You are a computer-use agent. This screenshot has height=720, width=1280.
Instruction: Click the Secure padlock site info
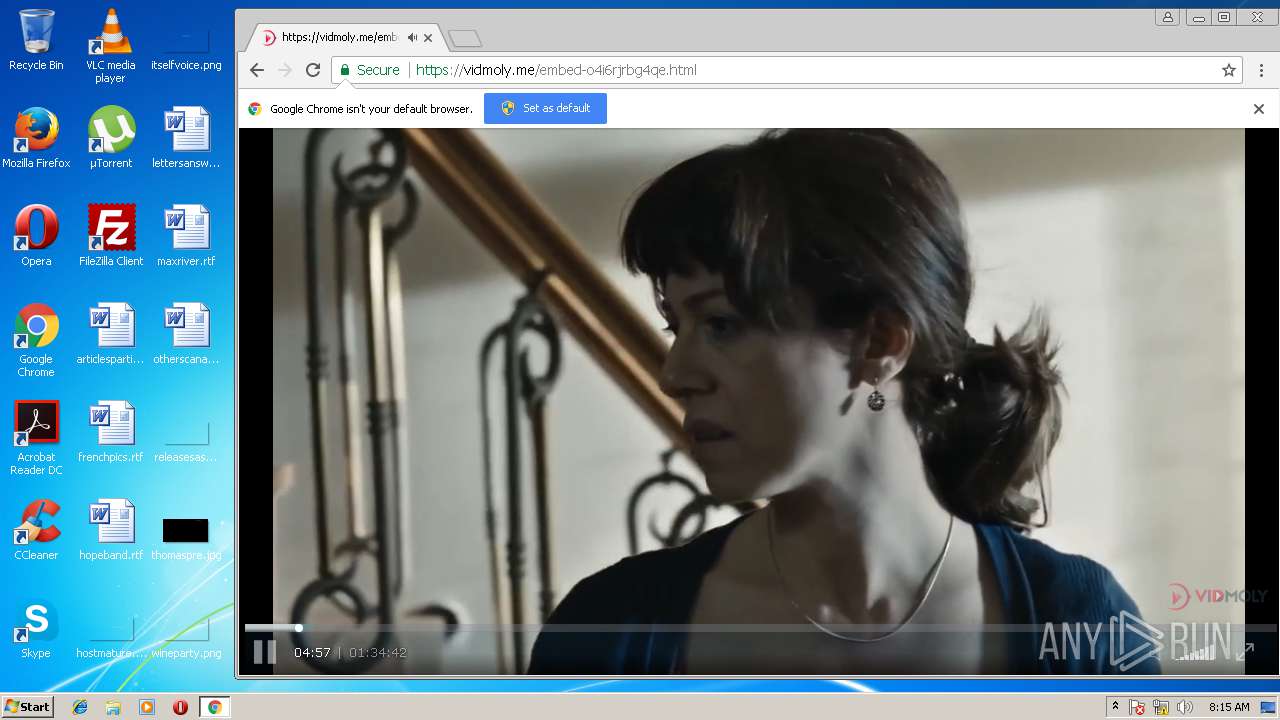pyautogui.click(x=369, y=70)
